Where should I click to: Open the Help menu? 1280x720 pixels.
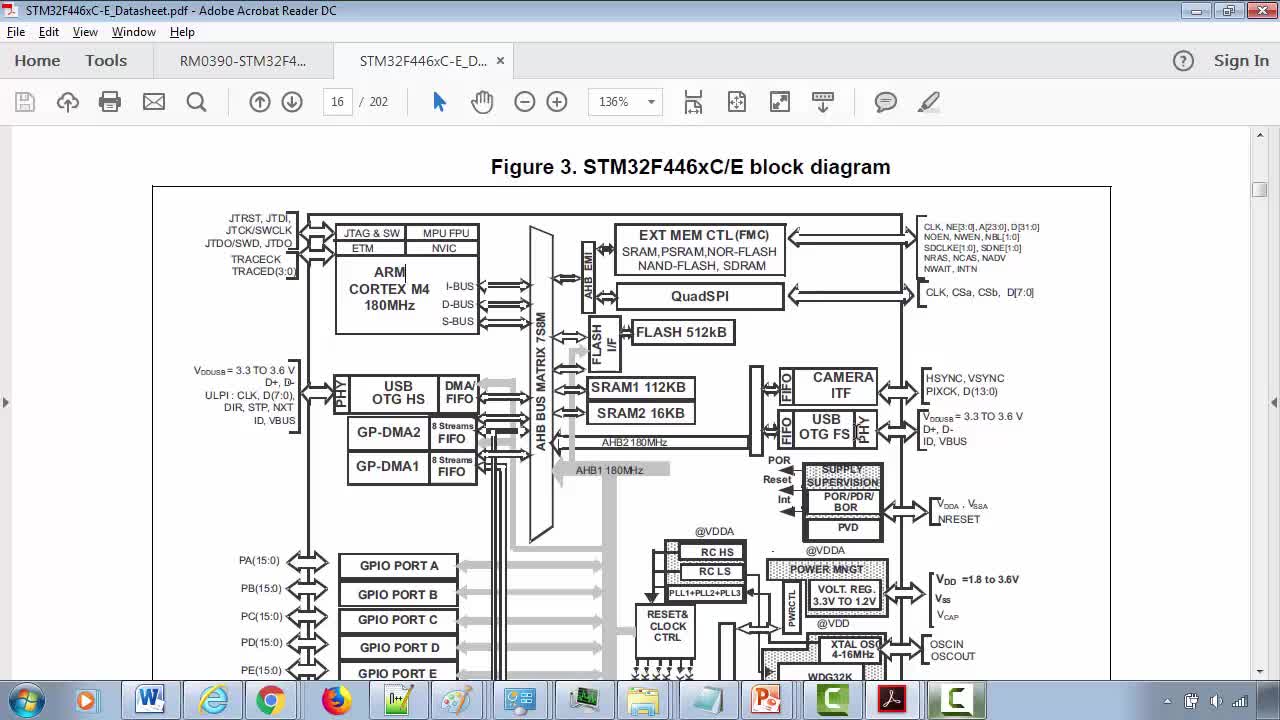182,32
